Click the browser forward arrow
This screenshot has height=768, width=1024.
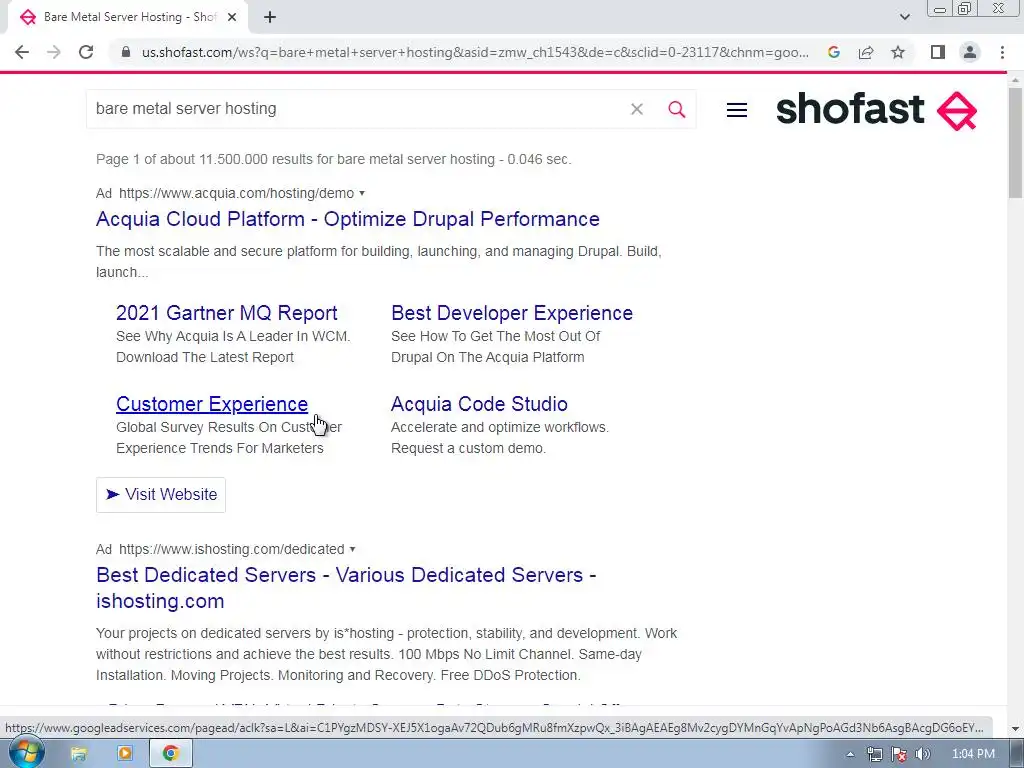point(54,52)
